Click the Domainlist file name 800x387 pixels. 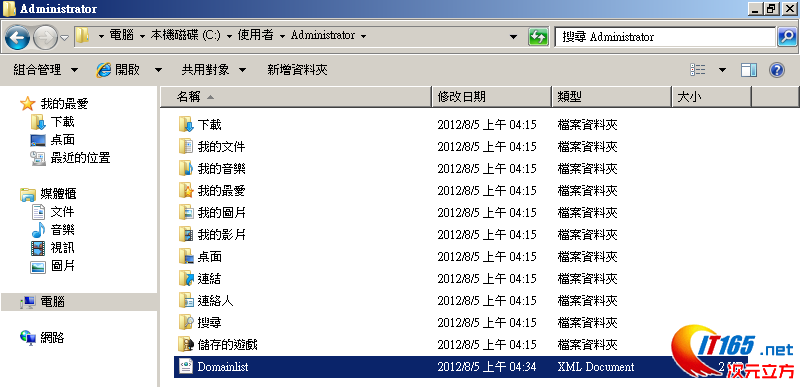(x=223, y=367)
